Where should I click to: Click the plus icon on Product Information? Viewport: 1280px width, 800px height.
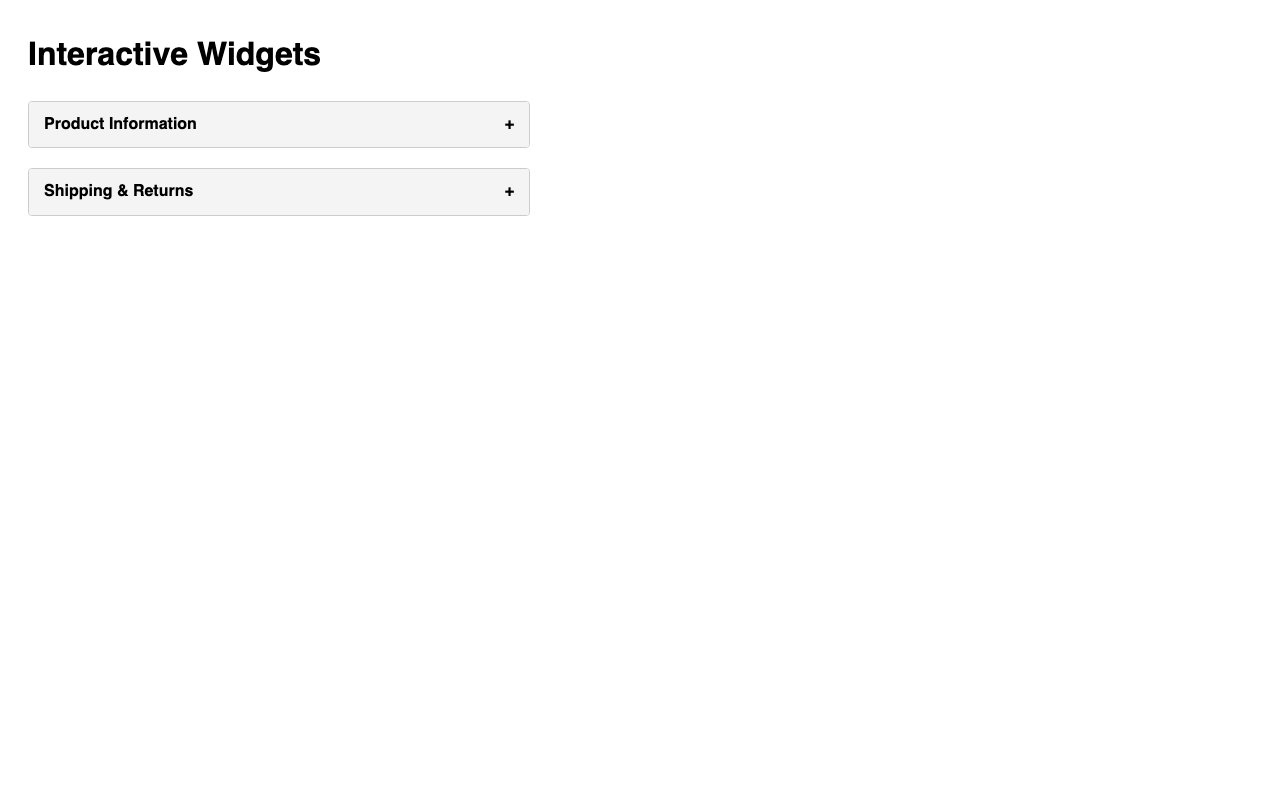coord(509,125)
